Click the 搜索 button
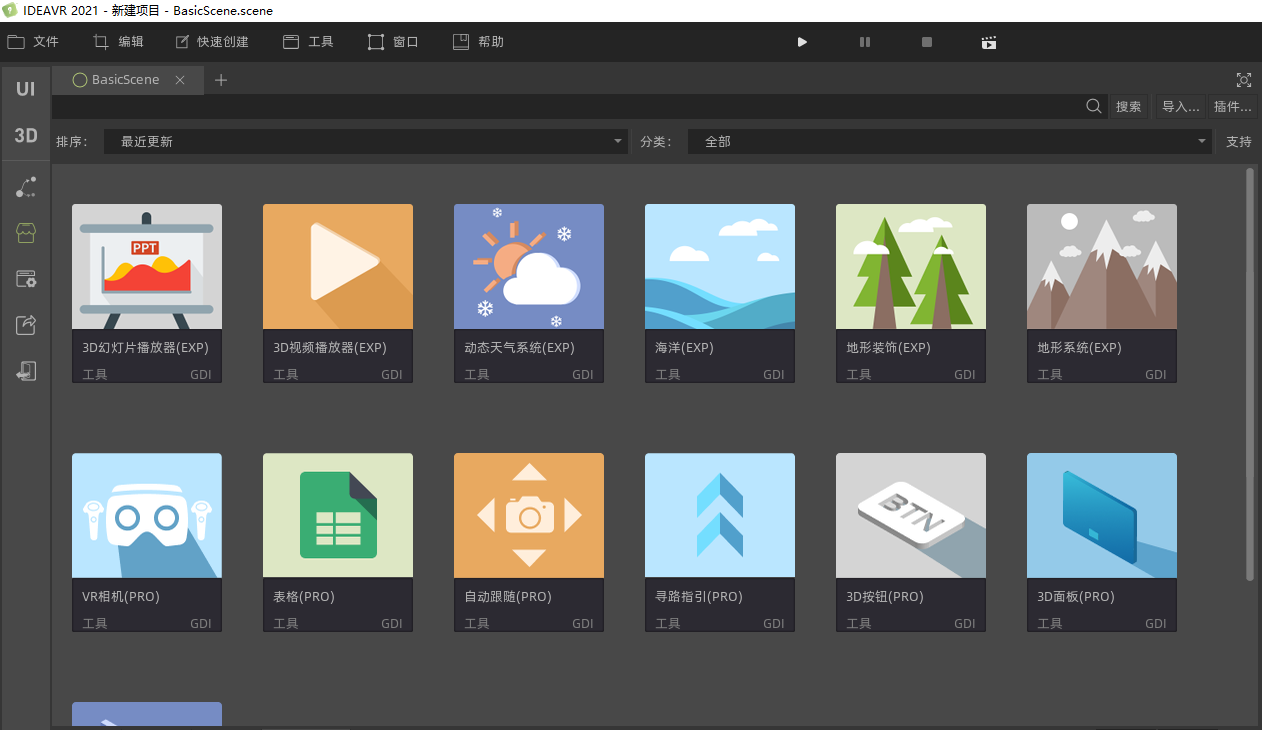This screenshot has height=730, width=1262. click(1128, 107)
